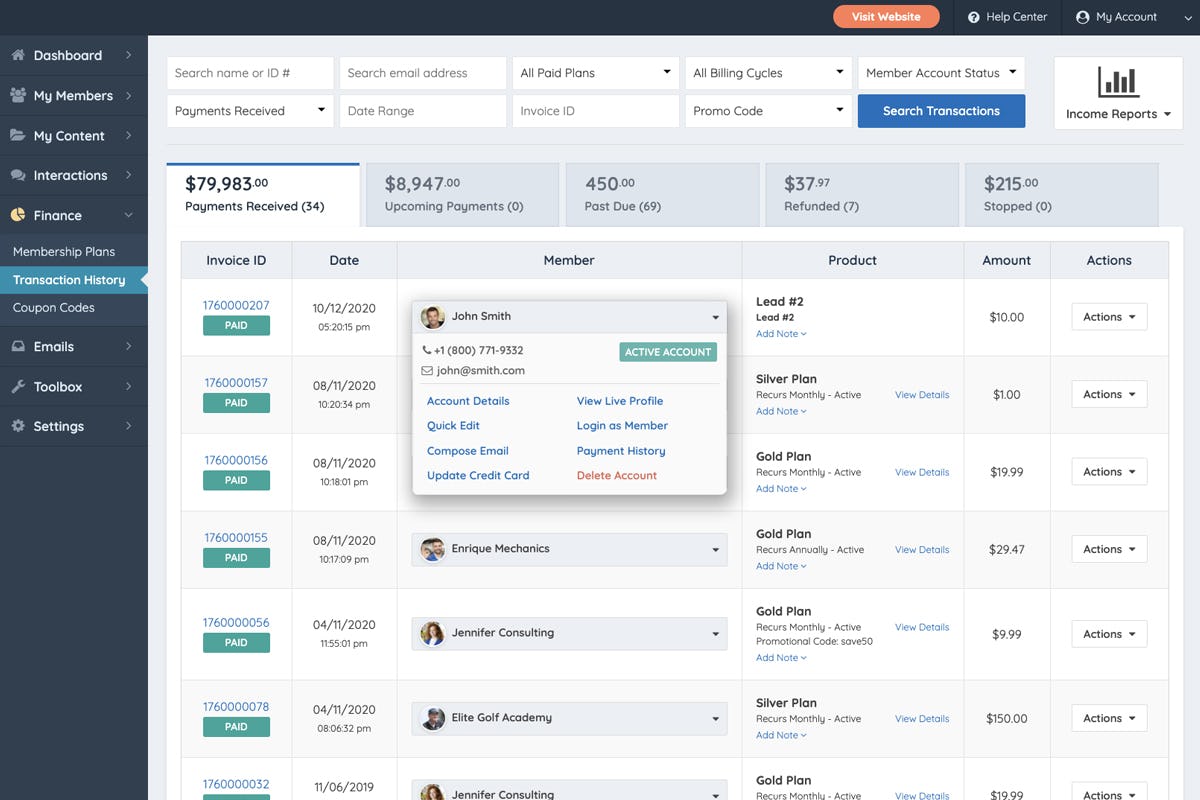Open the All Paid Plans dropdown
This screenshot has height=800, width=1200.
pyautogui.click(x=595, y=72)
